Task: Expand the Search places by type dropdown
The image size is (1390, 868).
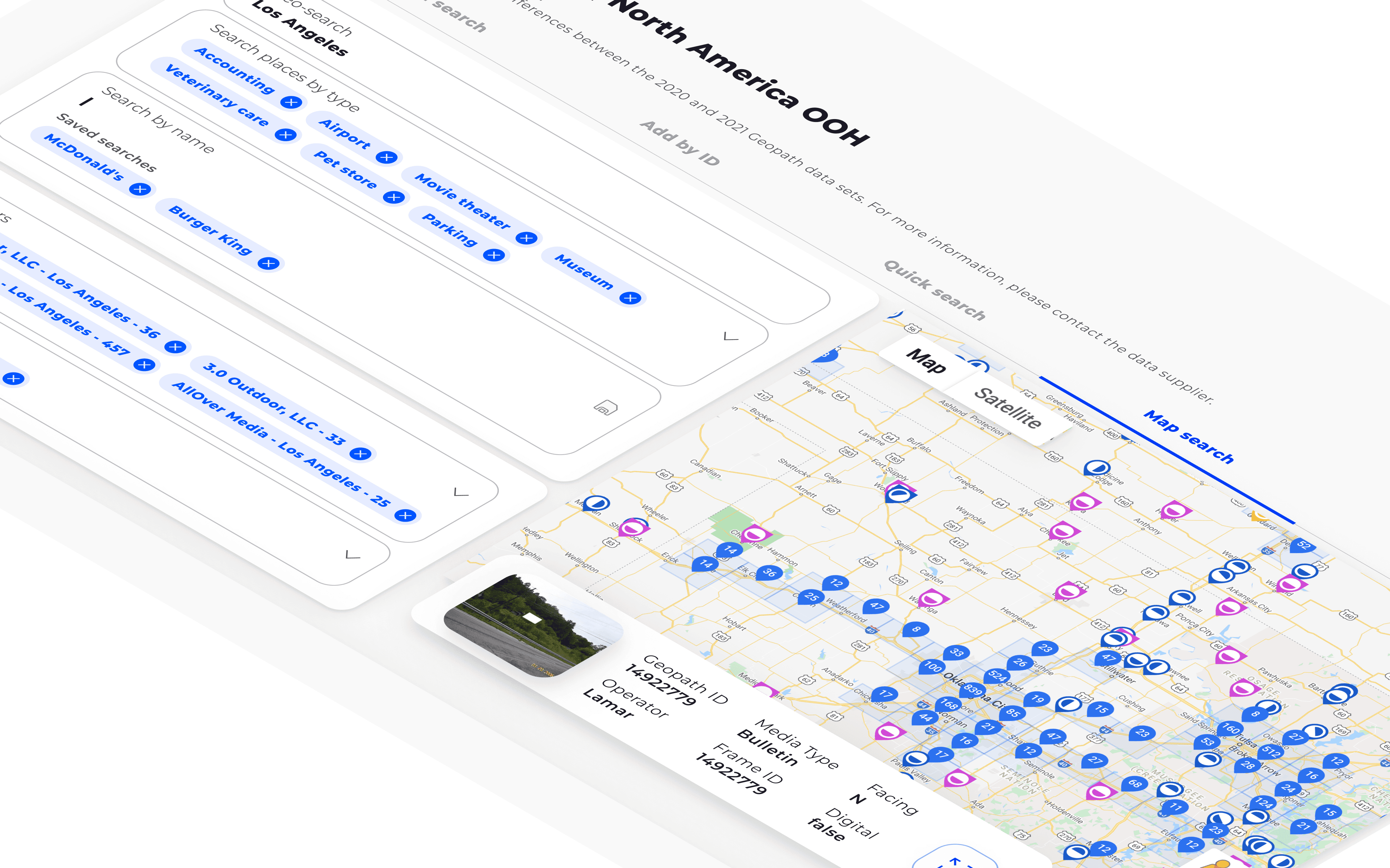Action: (730, 336)
